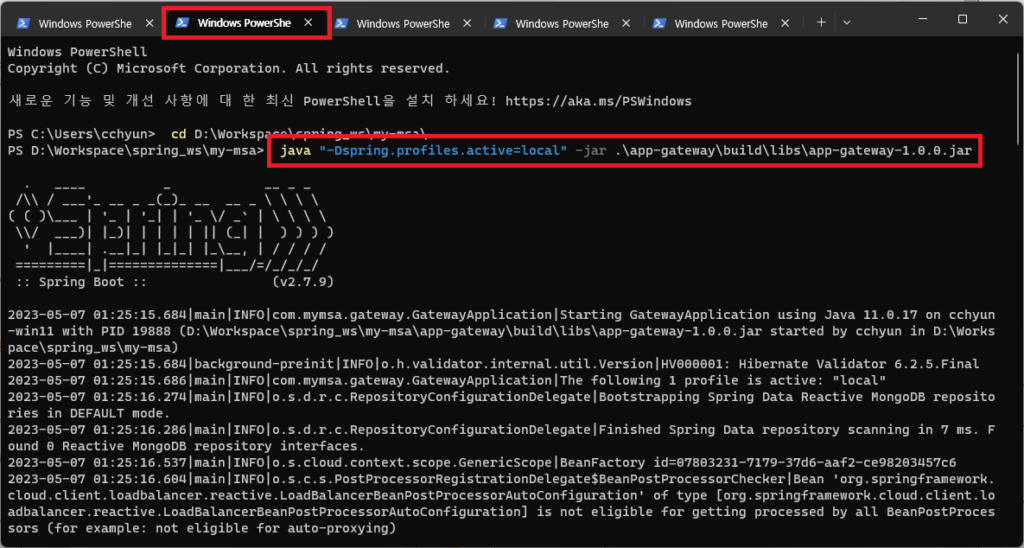This screenshot has width=1024, height=548.
Task: Close the fifth PowerShell tab
Action: coord(785,23)
